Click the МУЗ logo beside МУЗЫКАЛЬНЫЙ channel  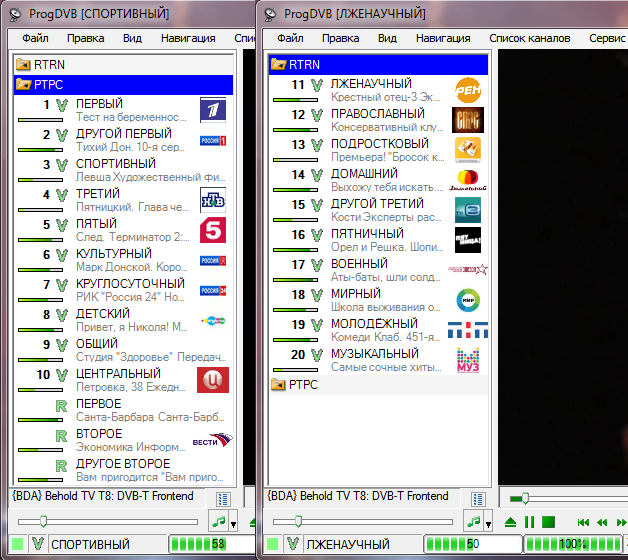pyautogui.click(x=468, y=360)
